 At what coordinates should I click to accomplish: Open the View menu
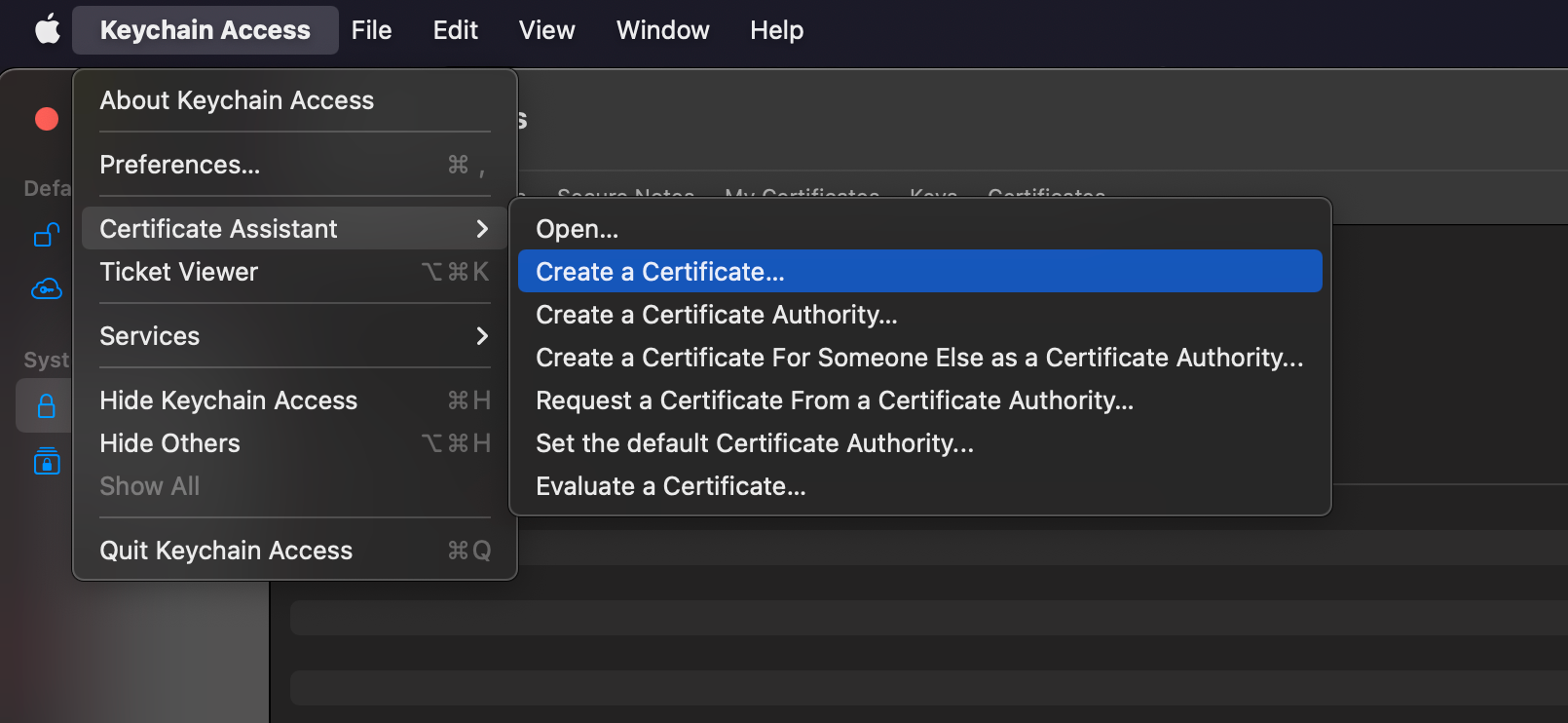coord(546,30)
